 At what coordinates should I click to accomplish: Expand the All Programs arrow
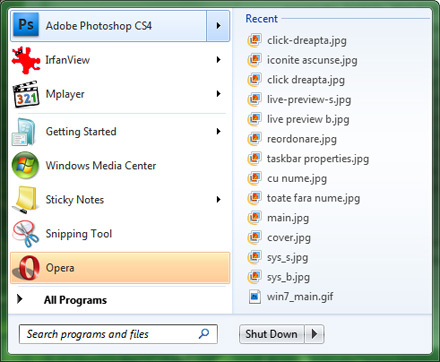[20, 299]
